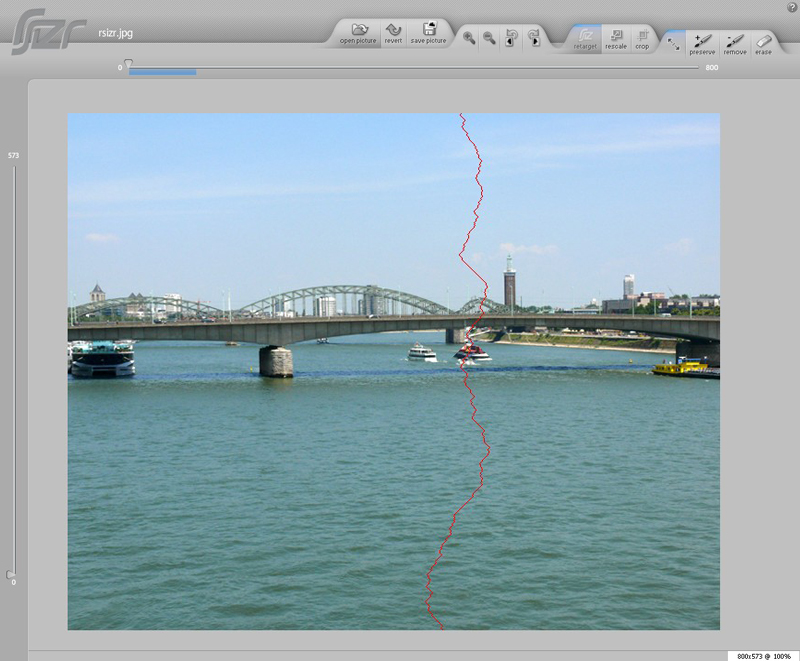Select the erase tool

pos(763,44)
